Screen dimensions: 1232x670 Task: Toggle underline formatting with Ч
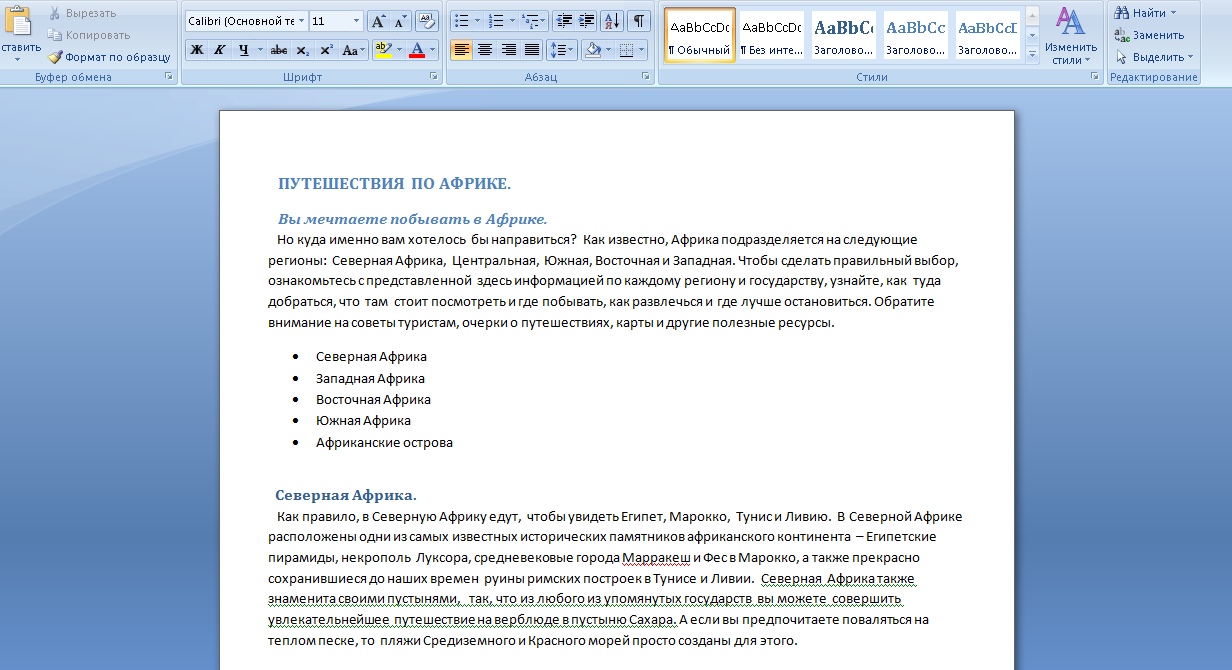click(x=243, y=49)
